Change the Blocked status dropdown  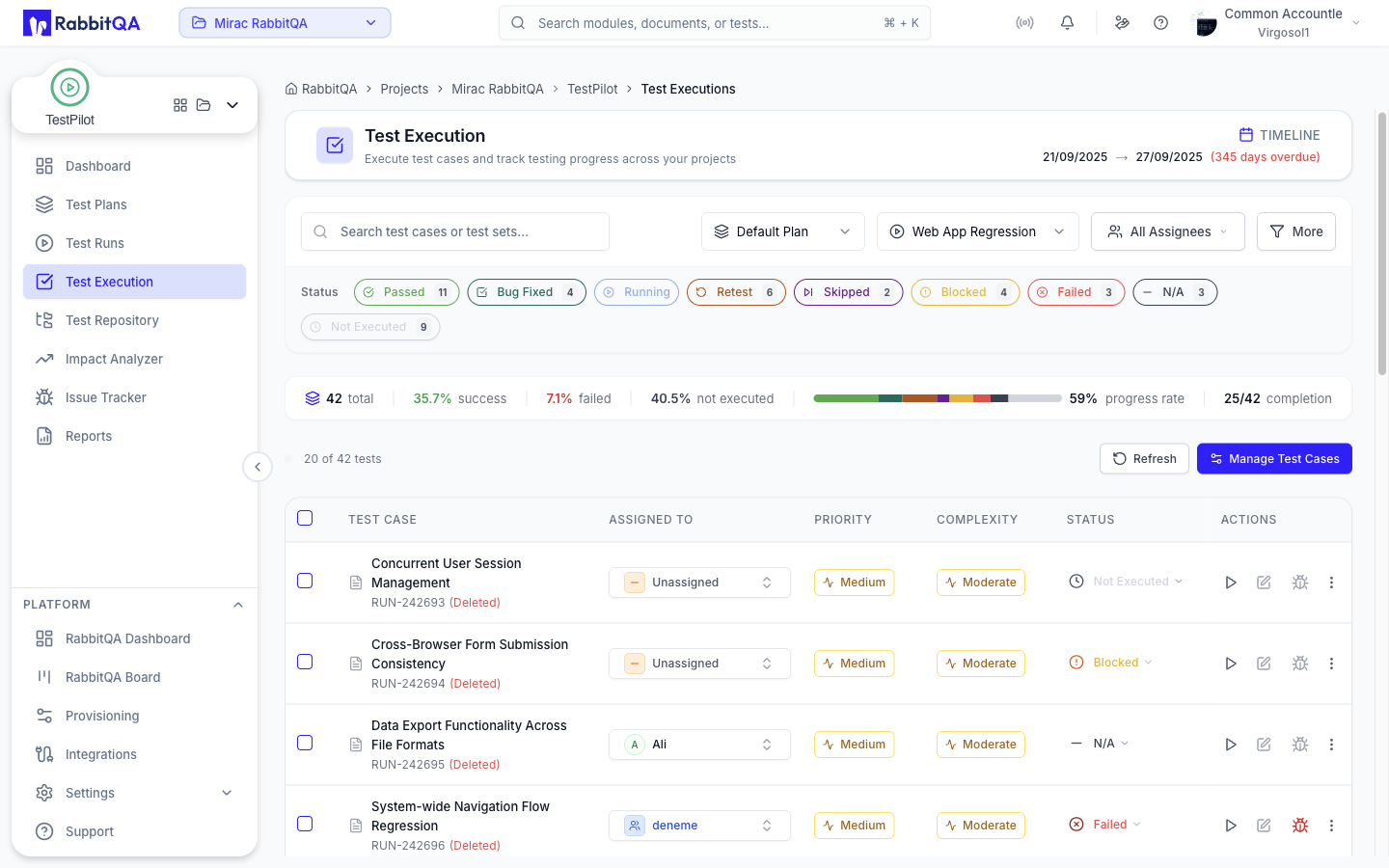click(1112, 663)
